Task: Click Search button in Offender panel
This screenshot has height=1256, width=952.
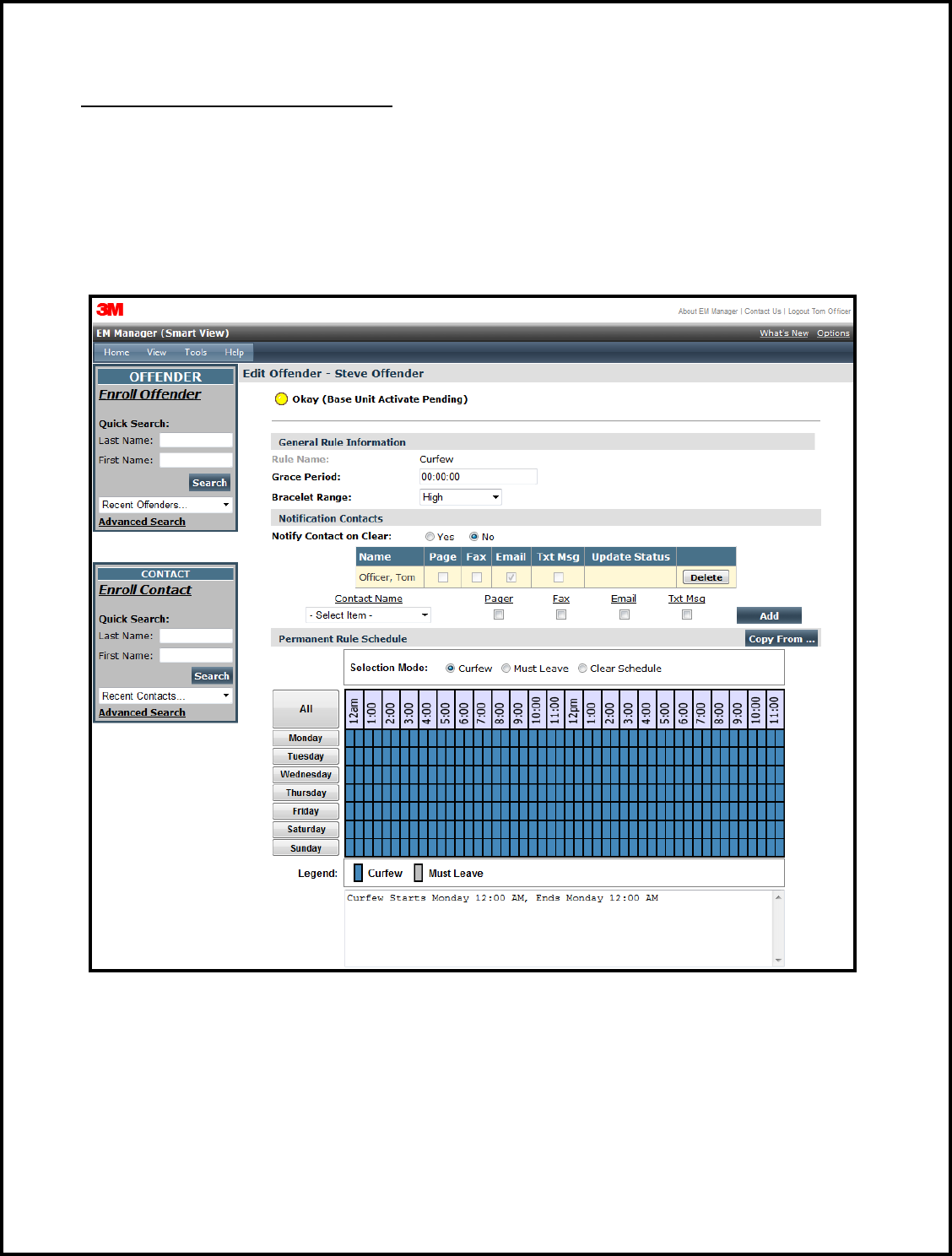Action: click(x=209, y=483)
